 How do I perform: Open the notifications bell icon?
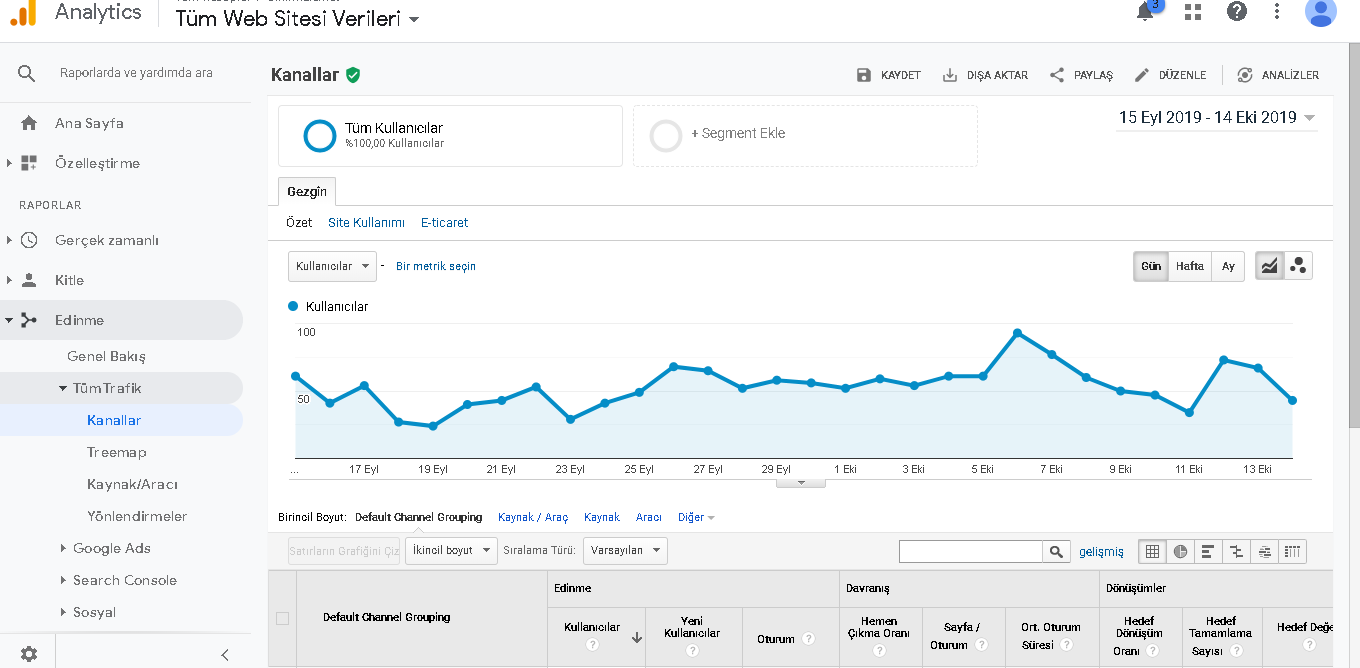[x=1146, y=12]
